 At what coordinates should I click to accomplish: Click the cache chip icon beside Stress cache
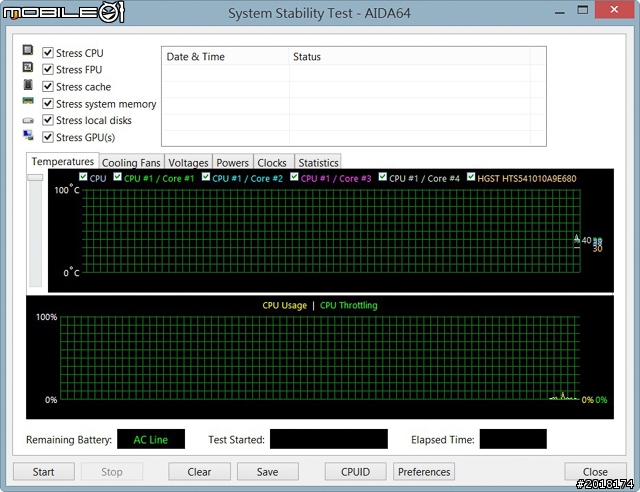[x=28, y=85]
